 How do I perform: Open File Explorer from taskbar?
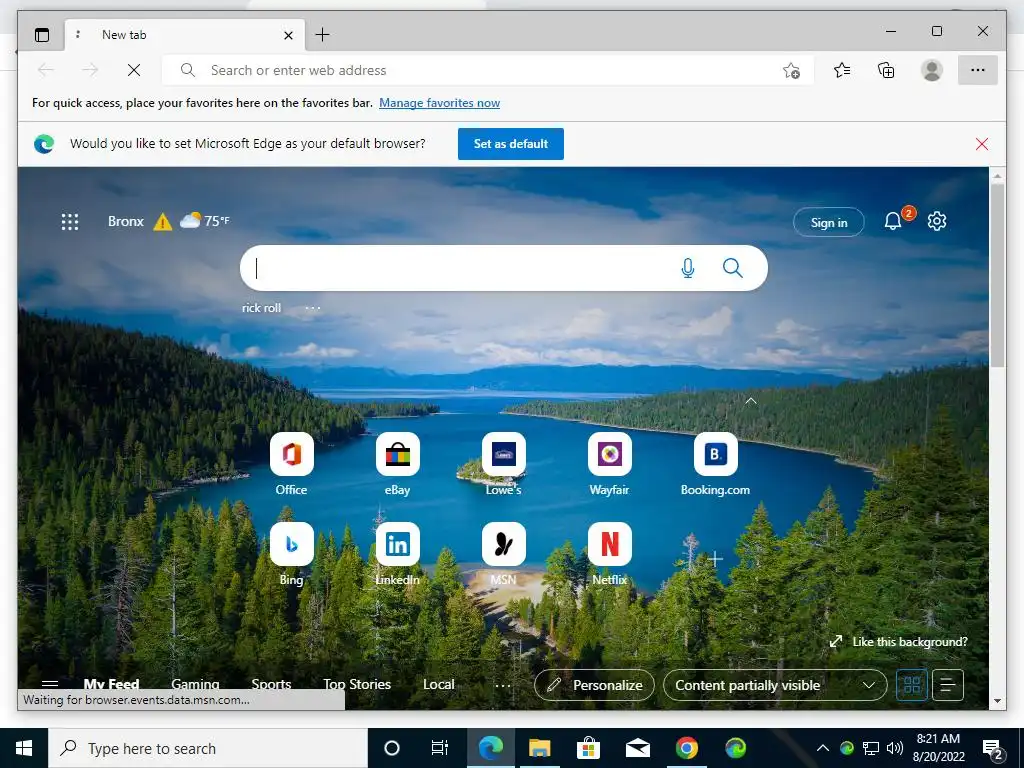click(x=539, y=748)
